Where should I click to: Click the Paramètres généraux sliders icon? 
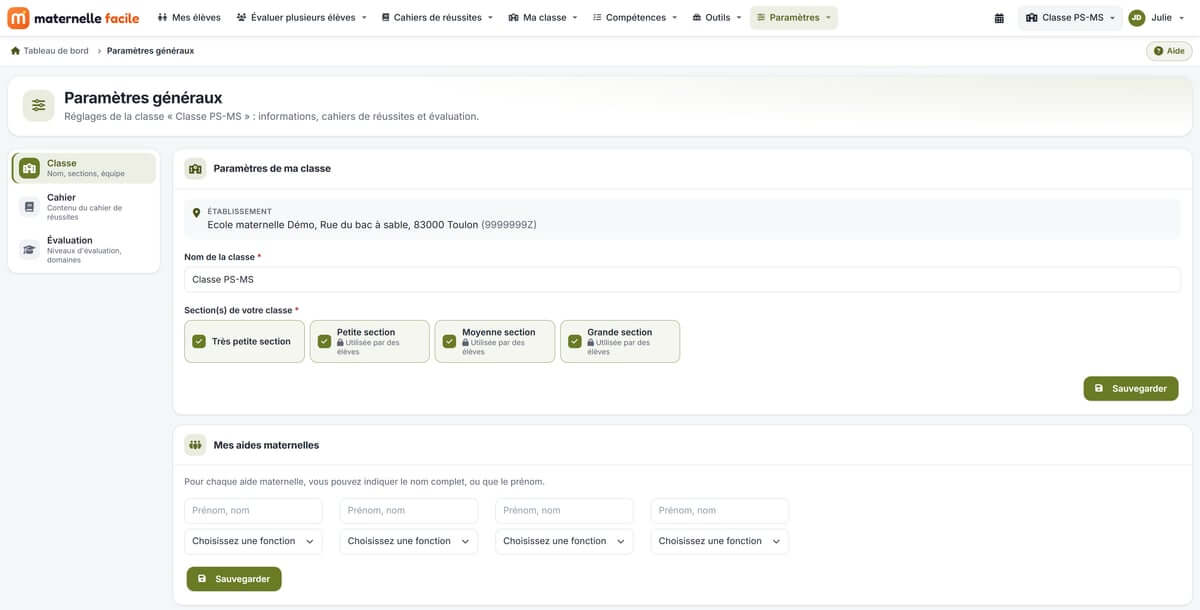(x=38, y=105)
